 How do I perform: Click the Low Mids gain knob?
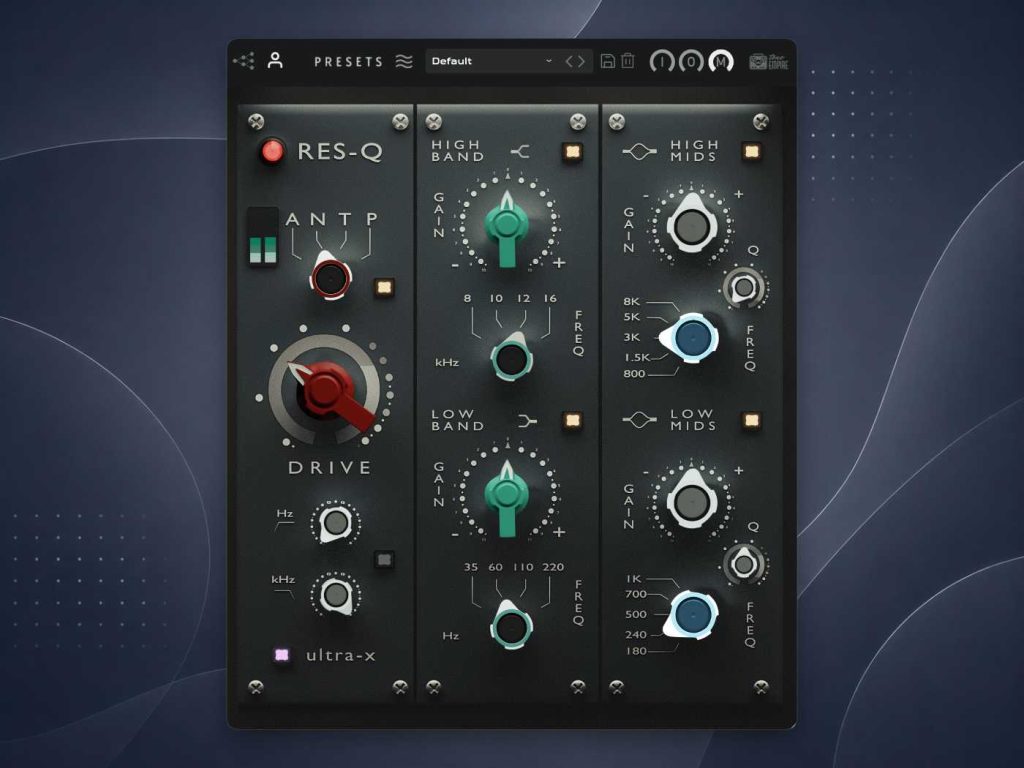(692, 500)
